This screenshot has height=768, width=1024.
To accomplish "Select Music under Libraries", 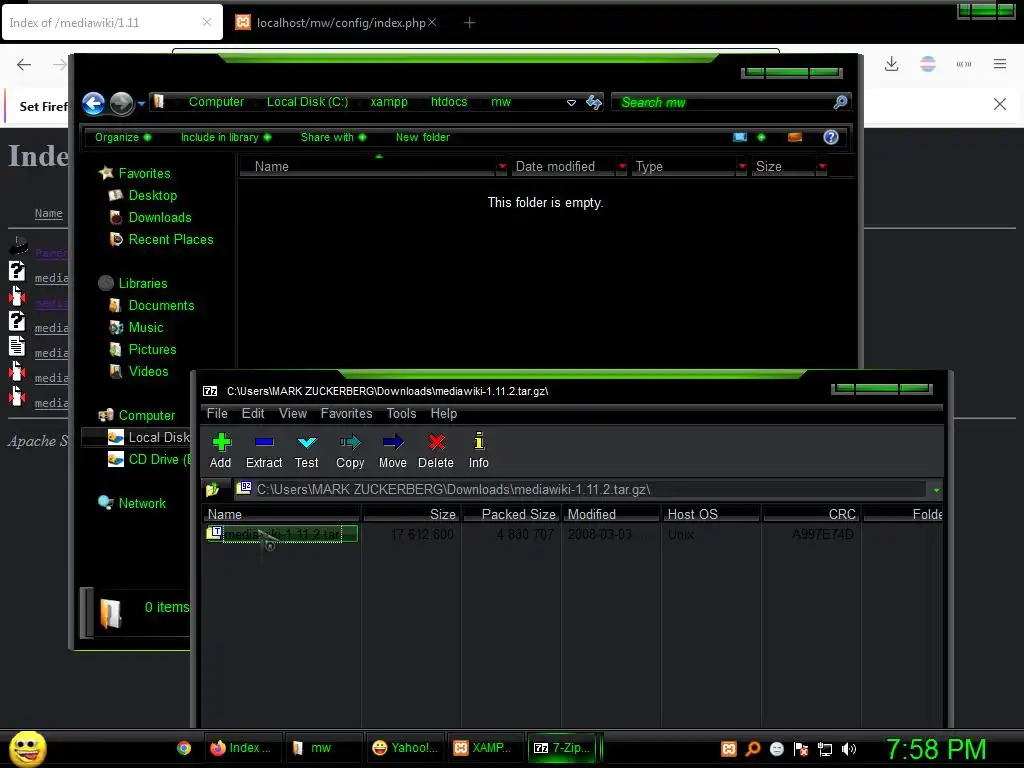I will tap(146, 328).
